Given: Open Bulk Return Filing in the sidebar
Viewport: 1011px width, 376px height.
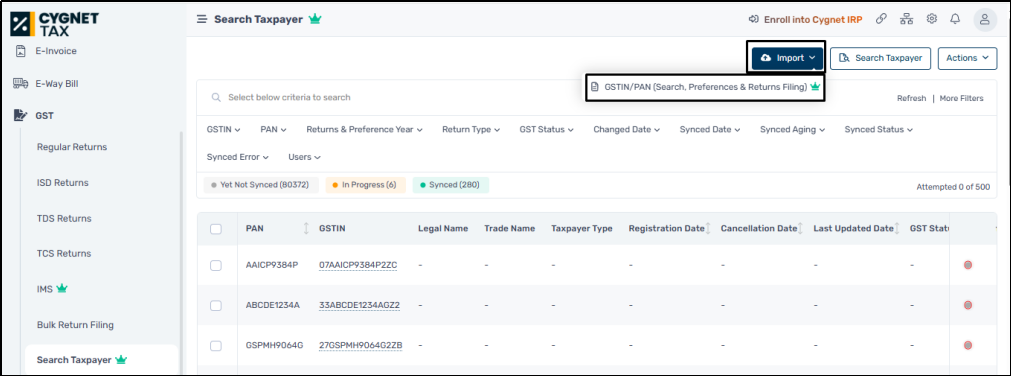Looking at the screenshot, I should 75,324.
